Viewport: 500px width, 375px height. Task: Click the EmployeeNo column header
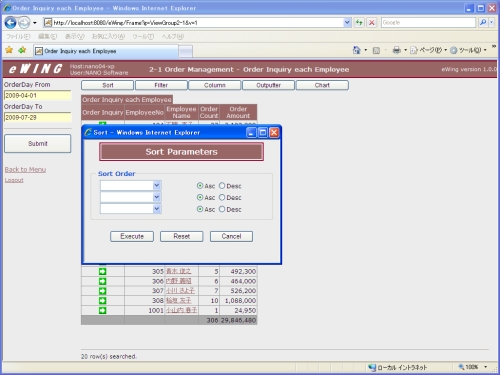(x=145, y=112)
